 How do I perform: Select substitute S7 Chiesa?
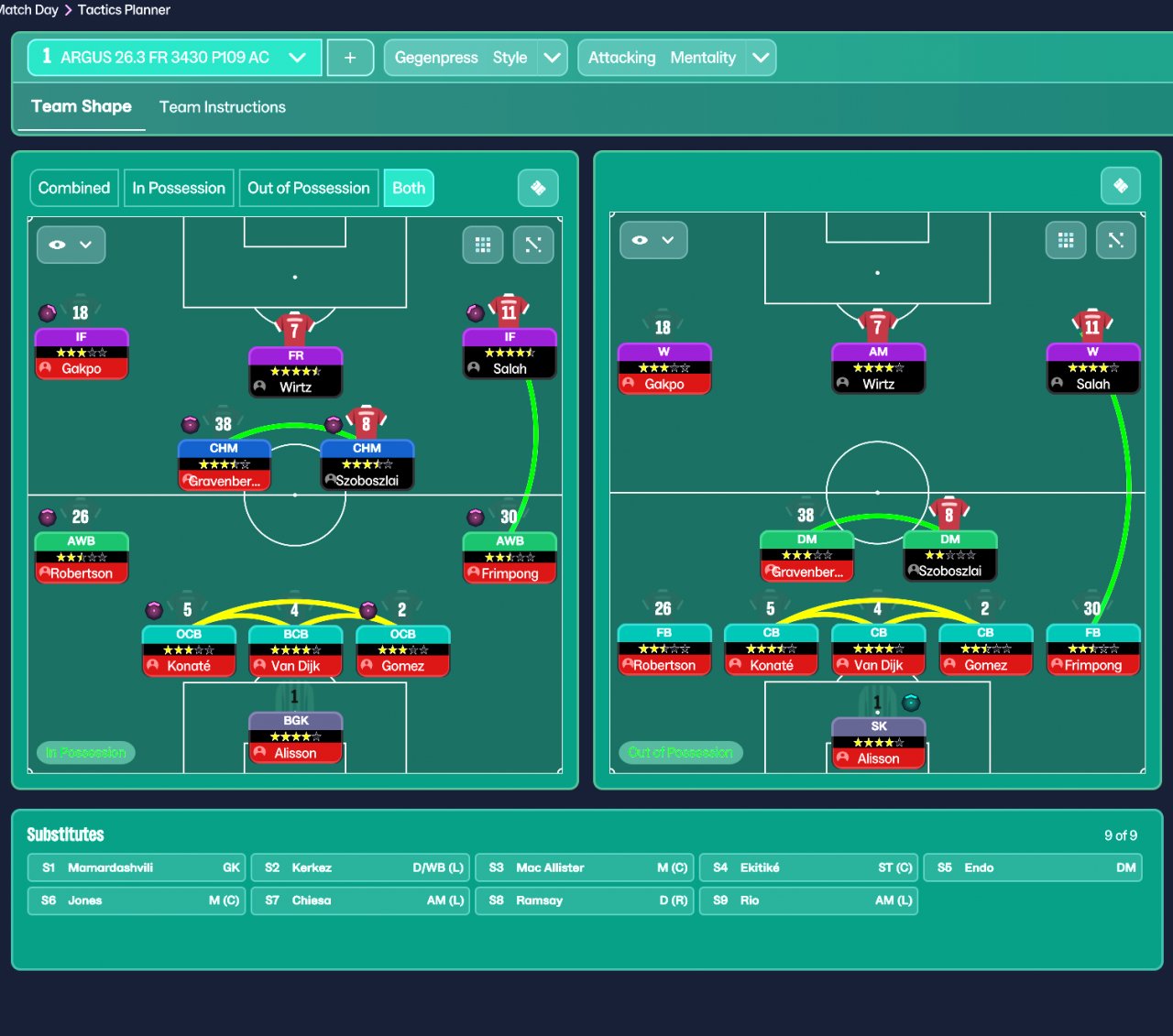pos(360,900)
